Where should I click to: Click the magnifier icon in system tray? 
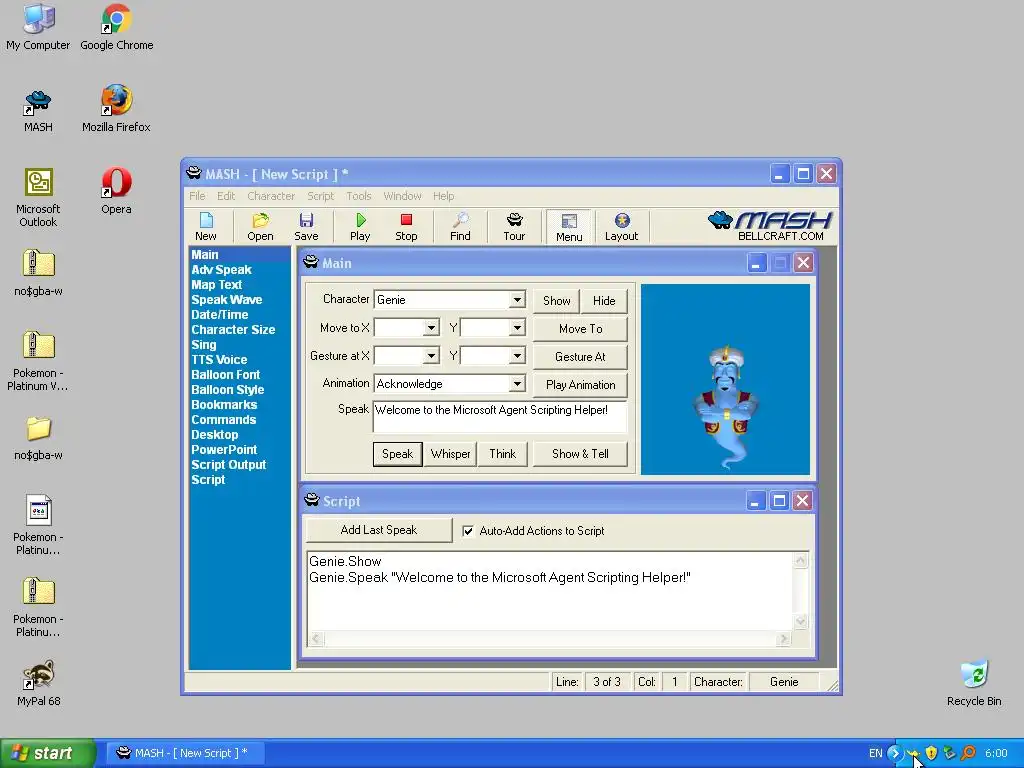(968, 753)
